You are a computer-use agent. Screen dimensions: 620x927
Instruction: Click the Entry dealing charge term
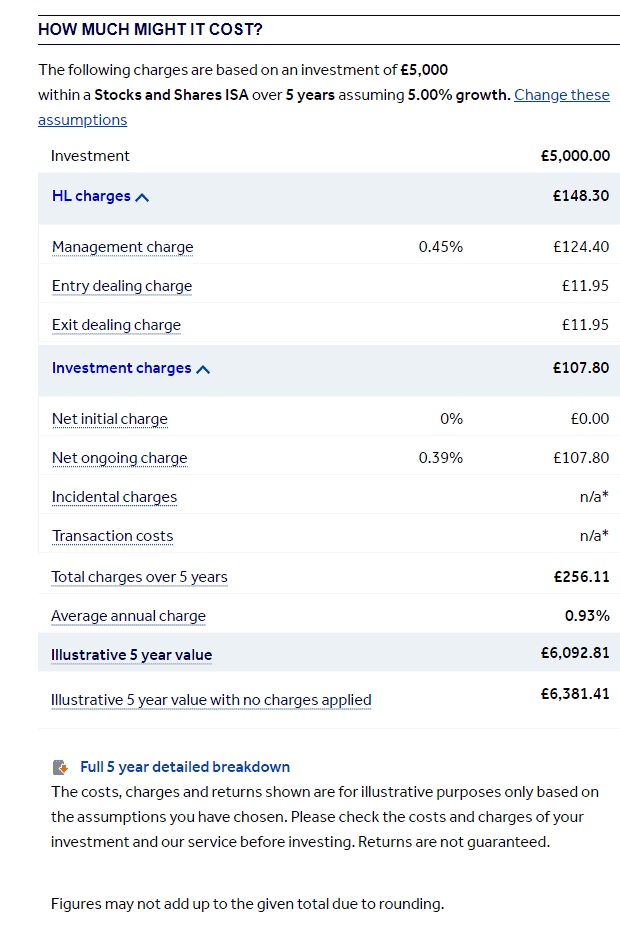click(x=122, y=286)
